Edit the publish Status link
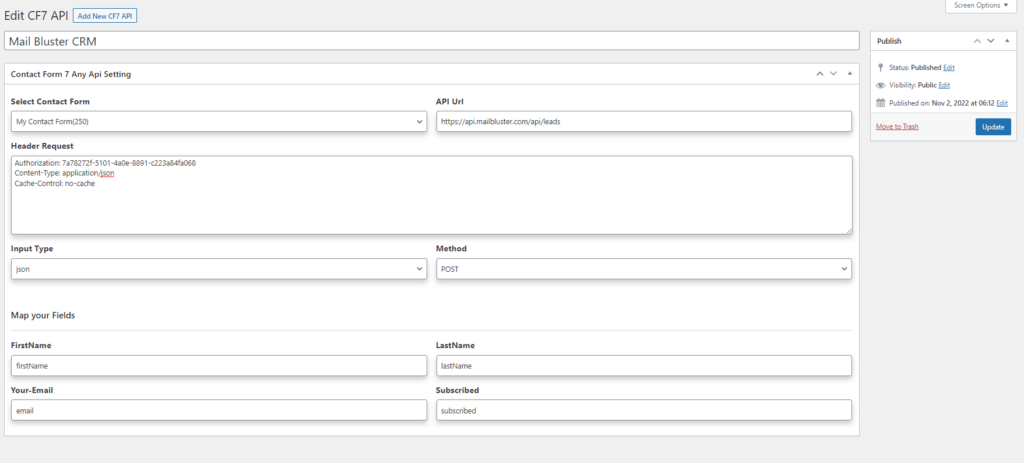 [x=949, y=67]
